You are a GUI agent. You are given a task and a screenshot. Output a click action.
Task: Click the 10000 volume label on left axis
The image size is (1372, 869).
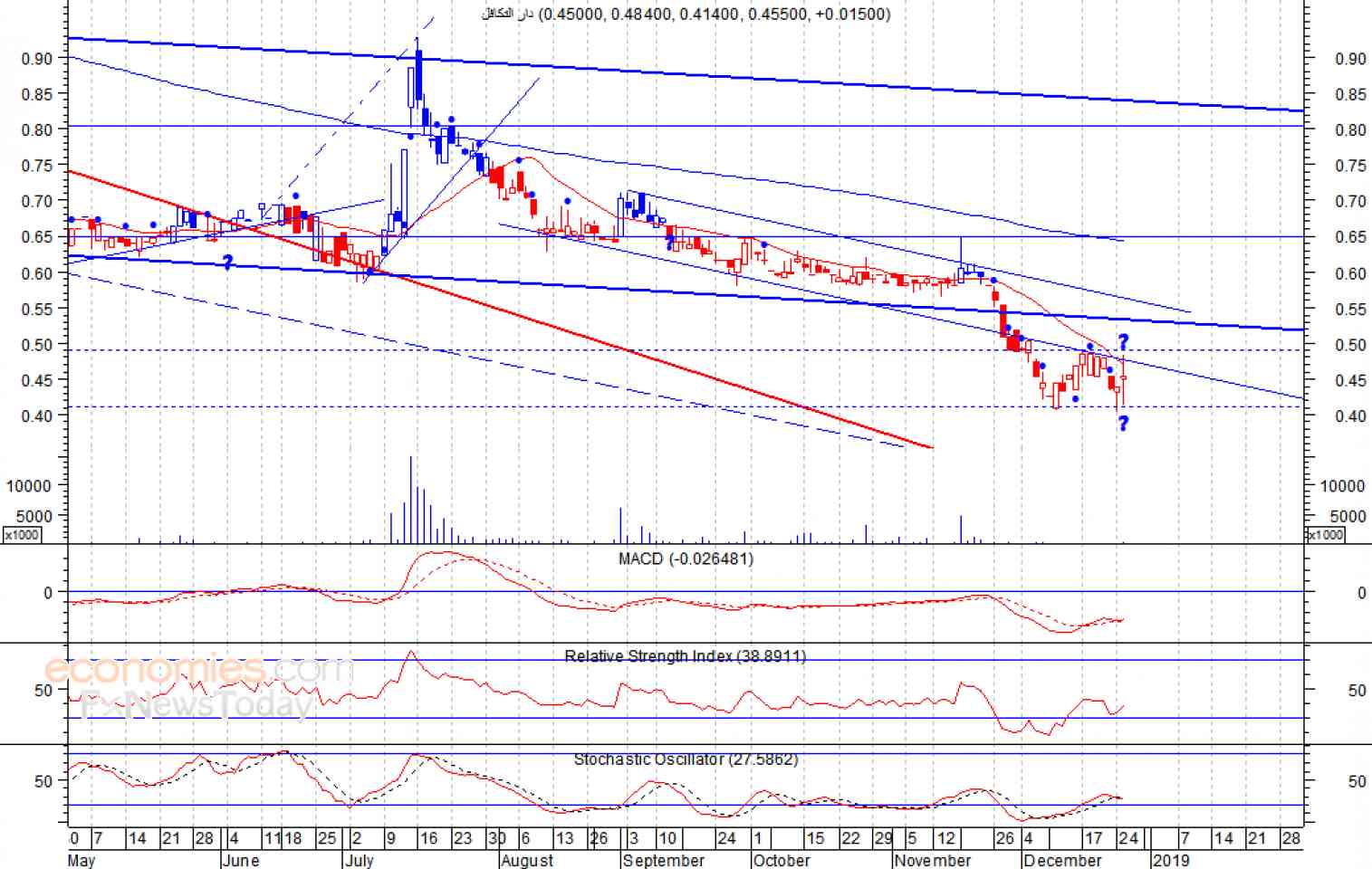(x=29, y=486)
